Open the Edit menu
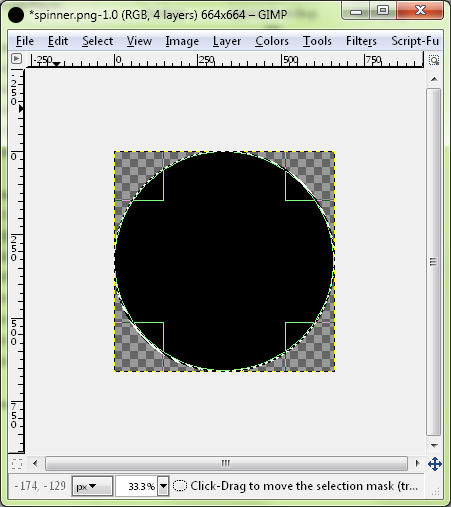 [58, 41]
